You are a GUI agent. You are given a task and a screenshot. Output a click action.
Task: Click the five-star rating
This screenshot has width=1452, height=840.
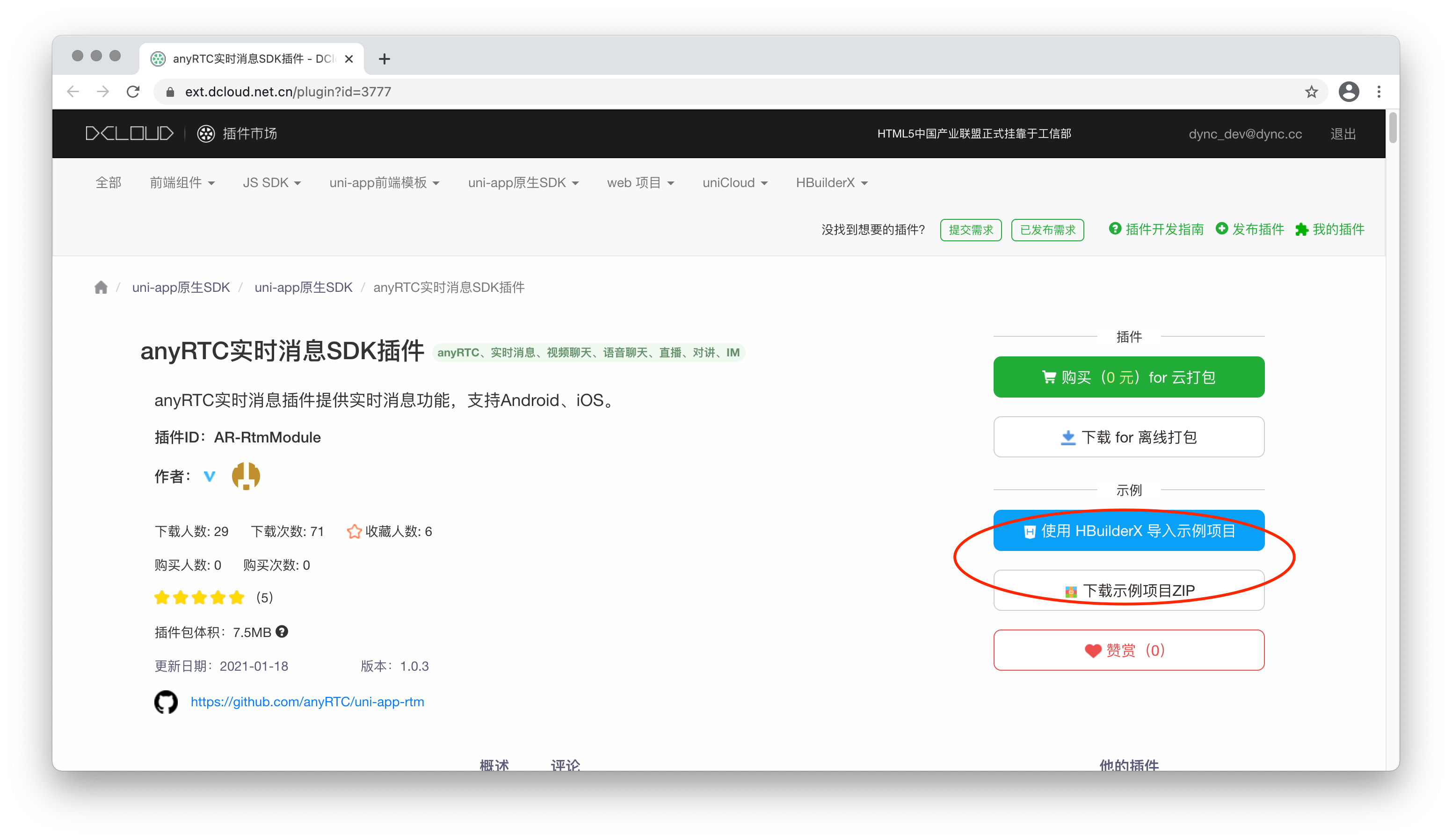(199, 597)
